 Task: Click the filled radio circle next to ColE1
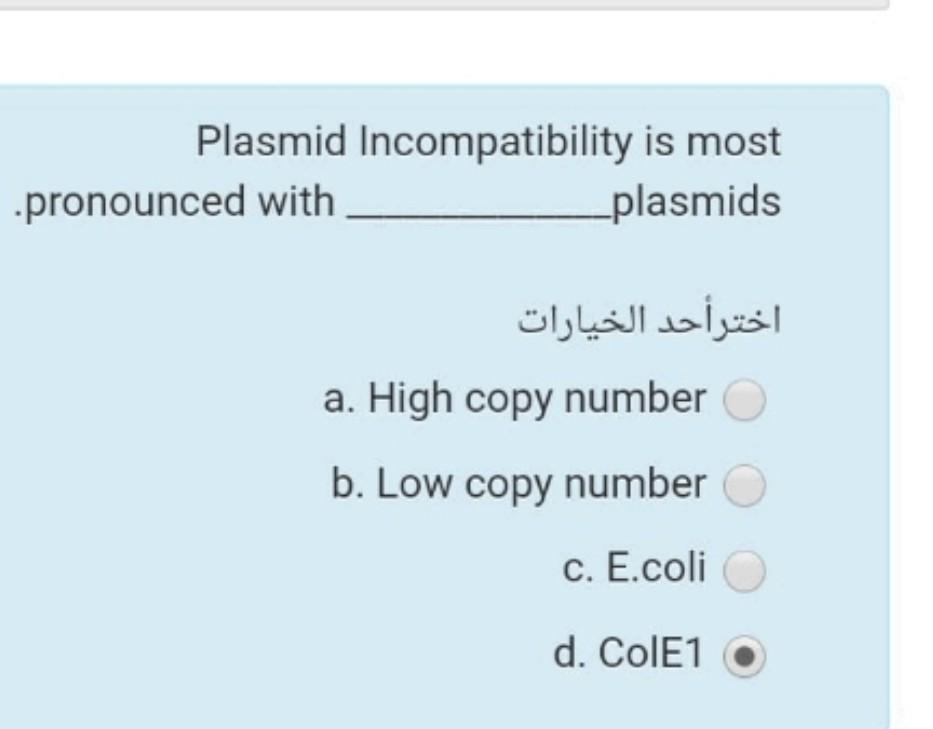[x=745, y=655]
